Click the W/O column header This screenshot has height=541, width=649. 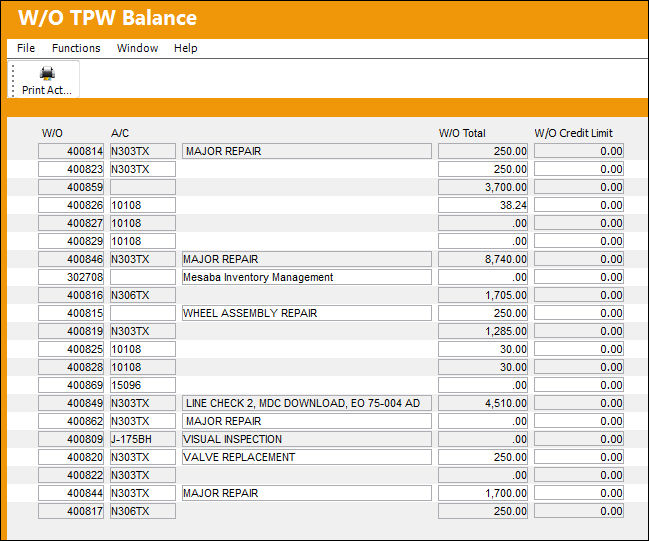click(x=52, y=133)
